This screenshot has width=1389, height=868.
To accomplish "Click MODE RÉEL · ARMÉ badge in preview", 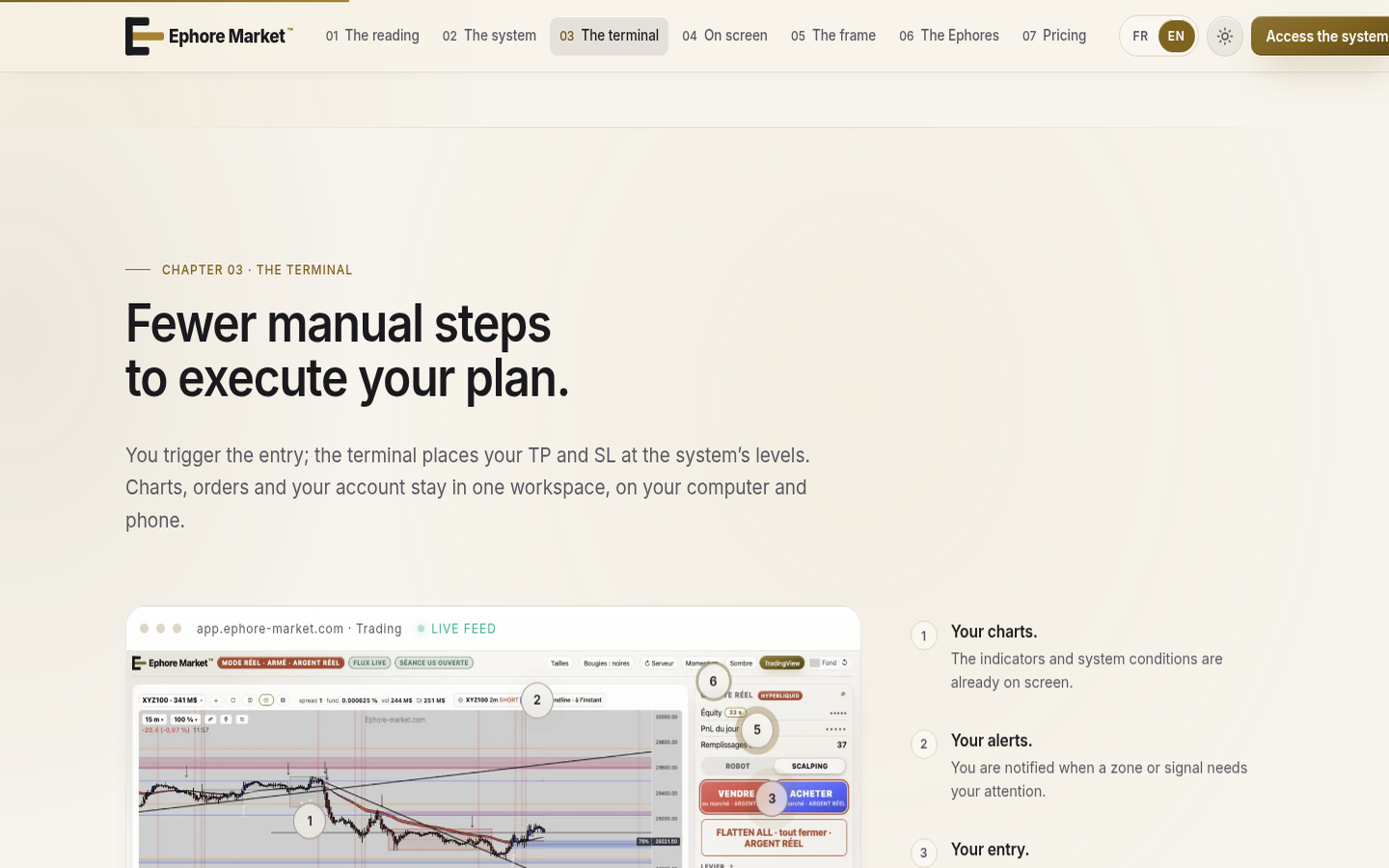I will (x=281, y=663).
